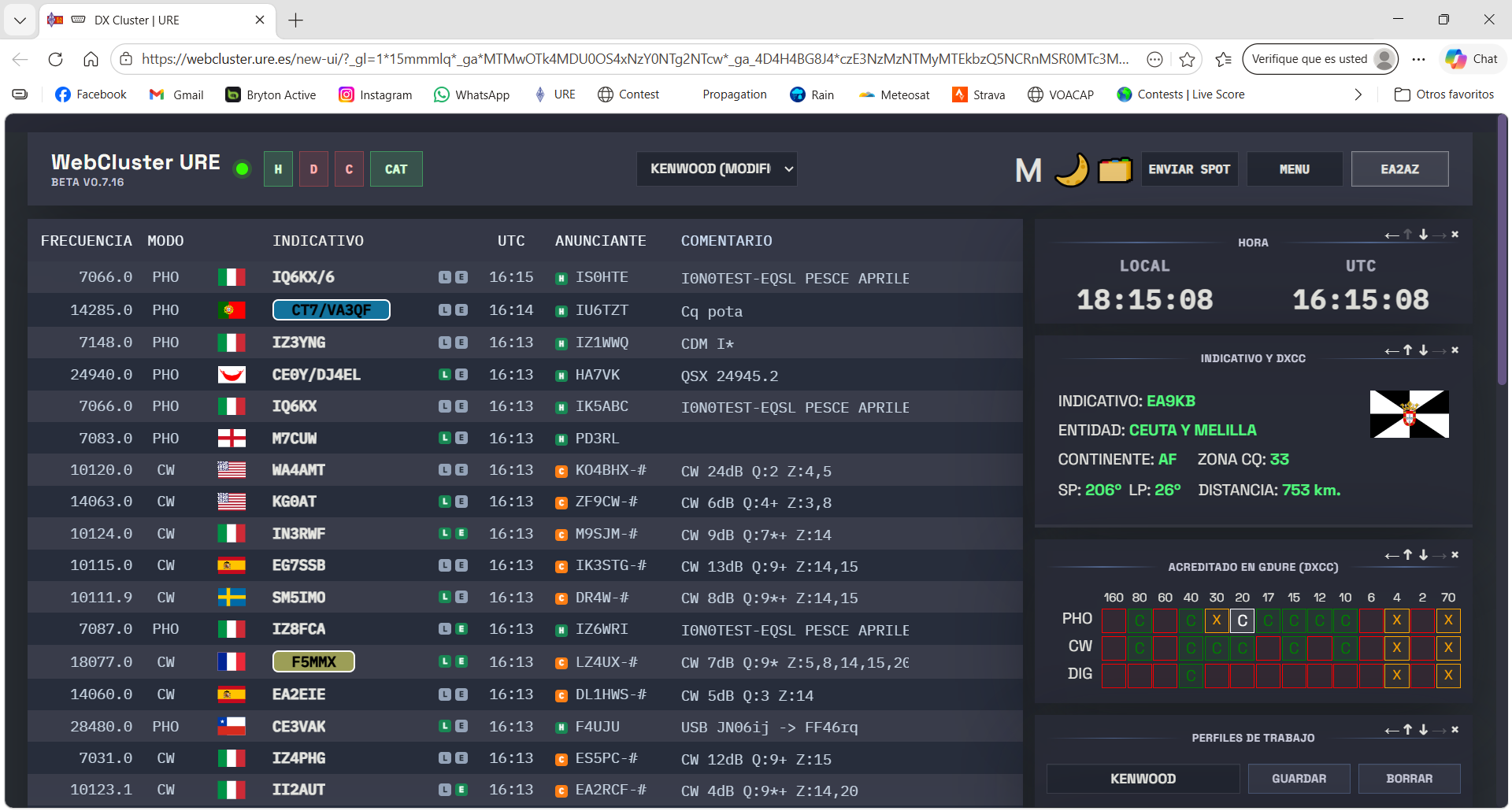
Task: Select the PHO 20m cell in DXCC grid
Action: 1242,620
